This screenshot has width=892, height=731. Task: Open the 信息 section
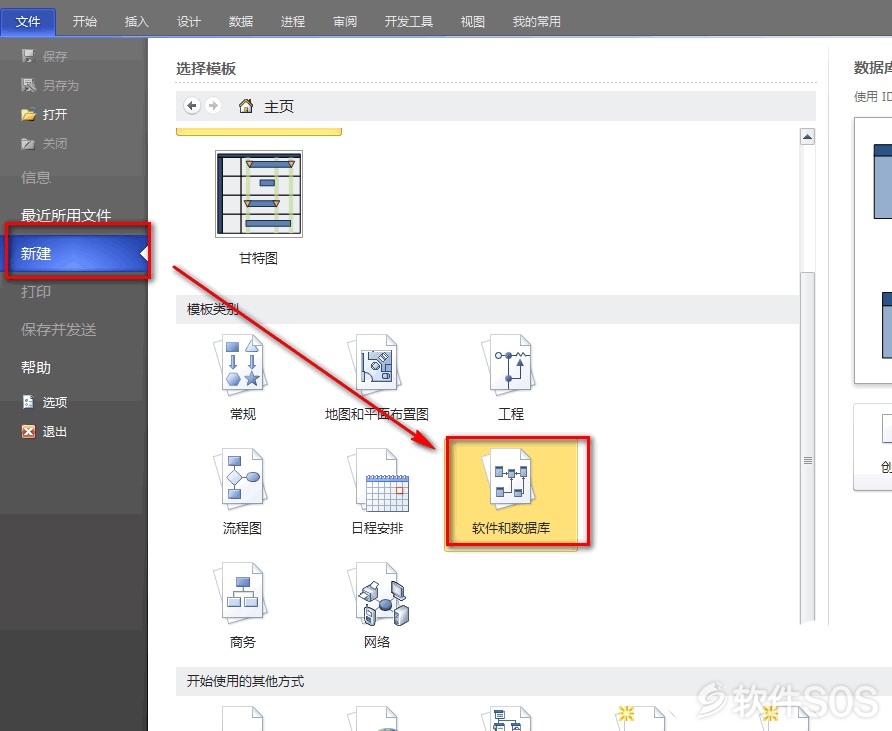click(36, 177)
